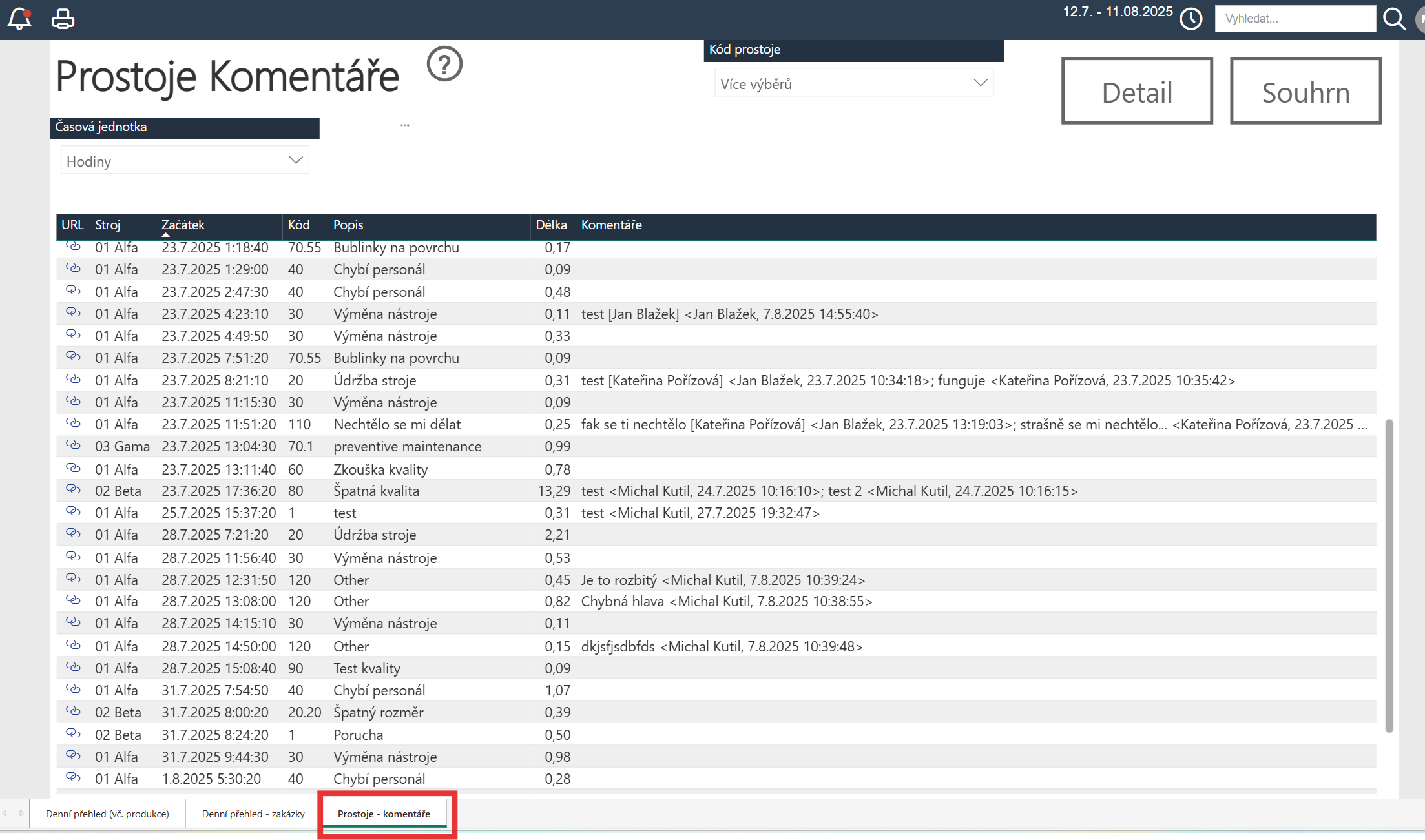Click the printer icon
The image size is (1425, 840).
pyautogui.click(x=63, y=19)
